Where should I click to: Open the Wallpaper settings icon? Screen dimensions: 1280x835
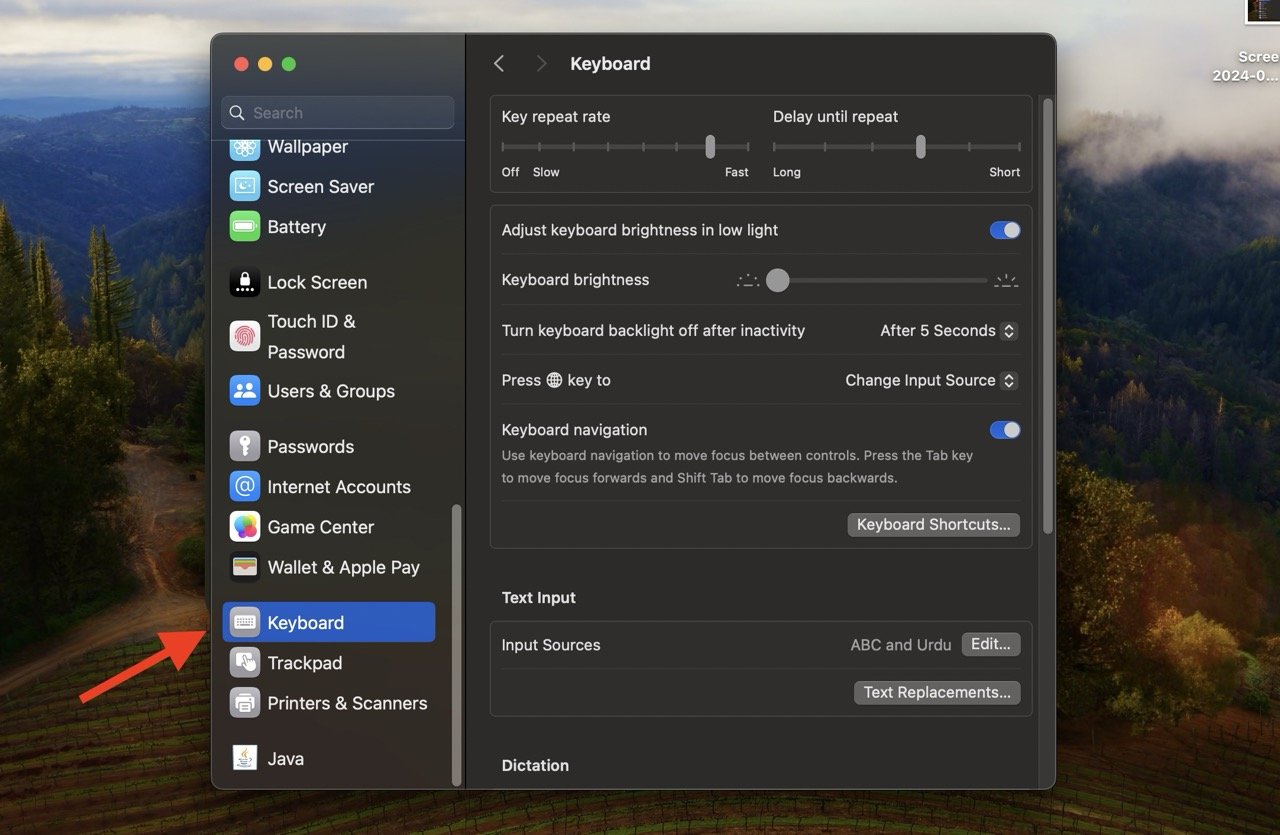(243, 146)
